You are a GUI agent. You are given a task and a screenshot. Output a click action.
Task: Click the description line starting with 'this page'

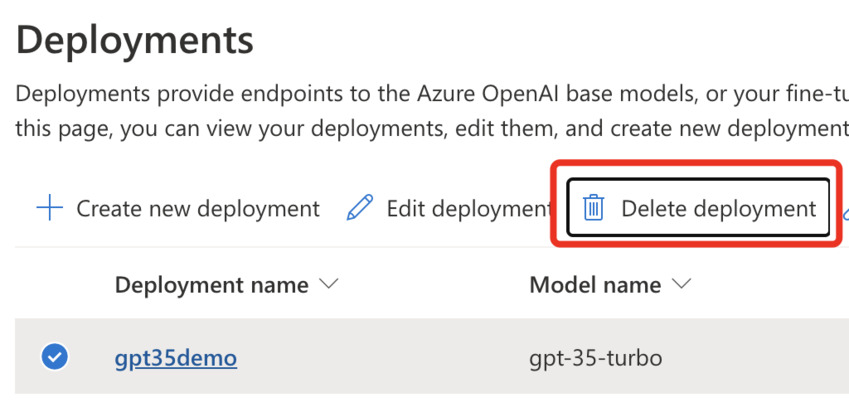coord(432,130)
